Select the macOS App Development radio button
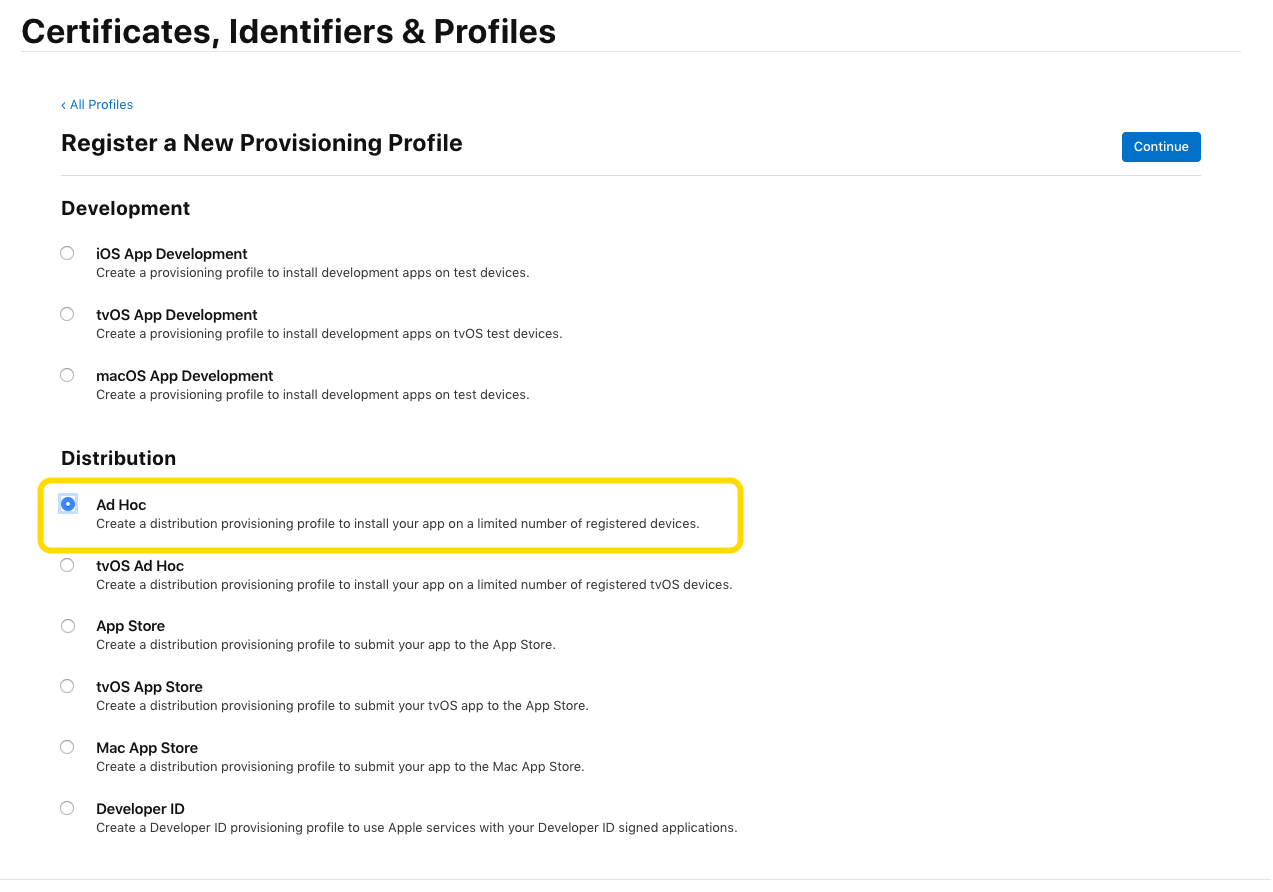Image resolution: width=1273 pixels, height=892 pixels. coord(66,374)
